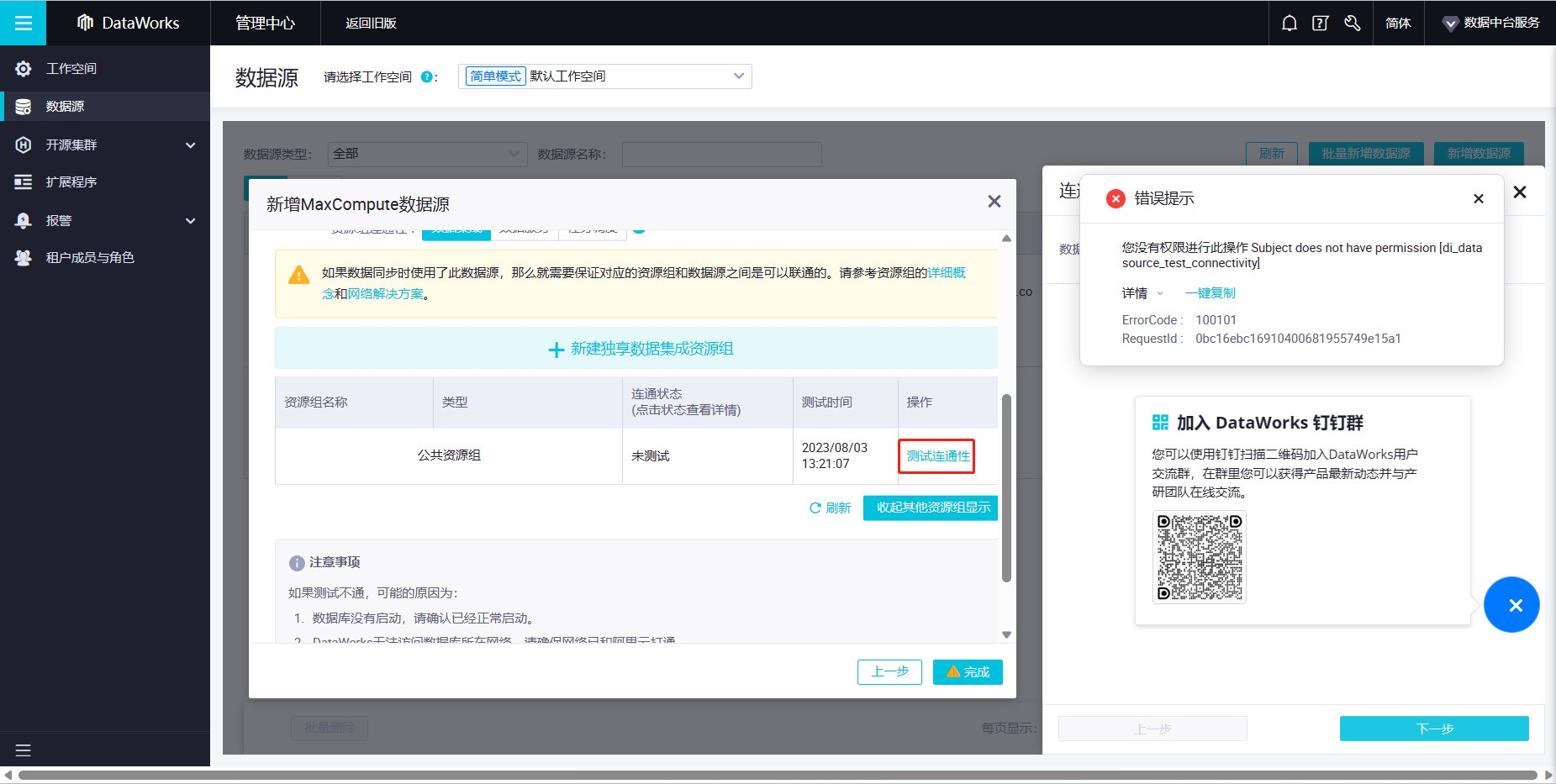Screen dimensions: 1556x784
Task: Click the 未测试 connectivity status
Action: (x=651, y=456)
